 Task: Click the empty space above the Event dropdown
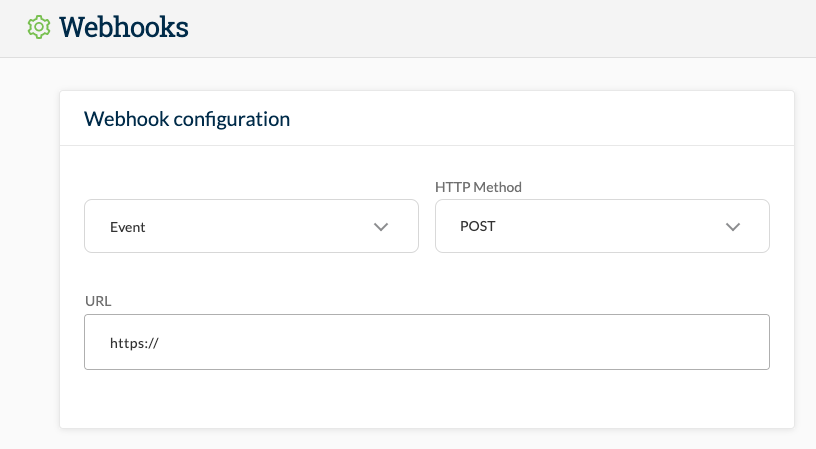click(x=251, y=179)
